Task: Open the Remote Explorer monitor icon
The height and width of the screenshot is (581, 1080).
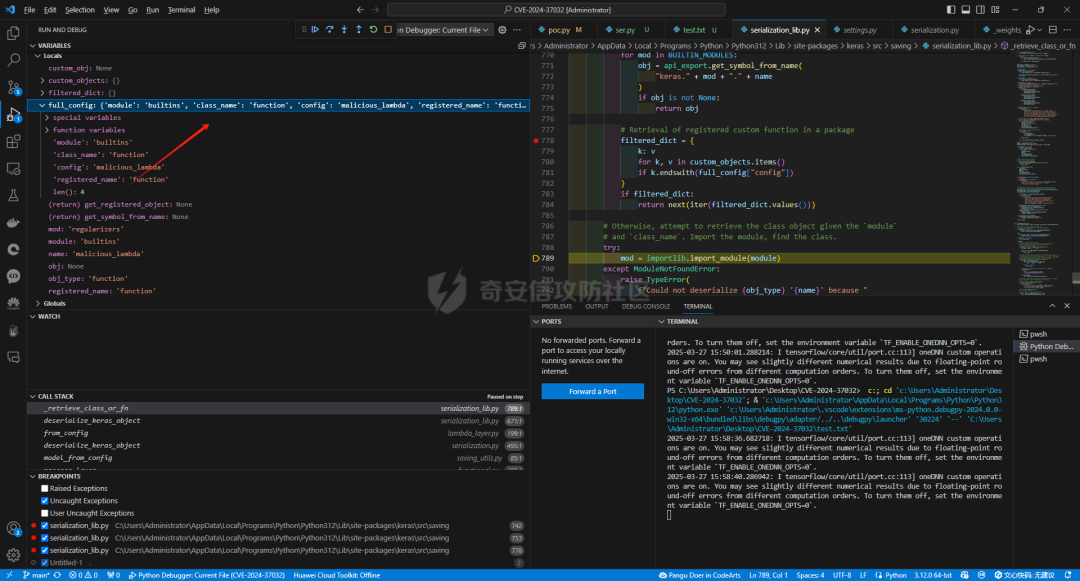Action: click(x=13, y=169)
